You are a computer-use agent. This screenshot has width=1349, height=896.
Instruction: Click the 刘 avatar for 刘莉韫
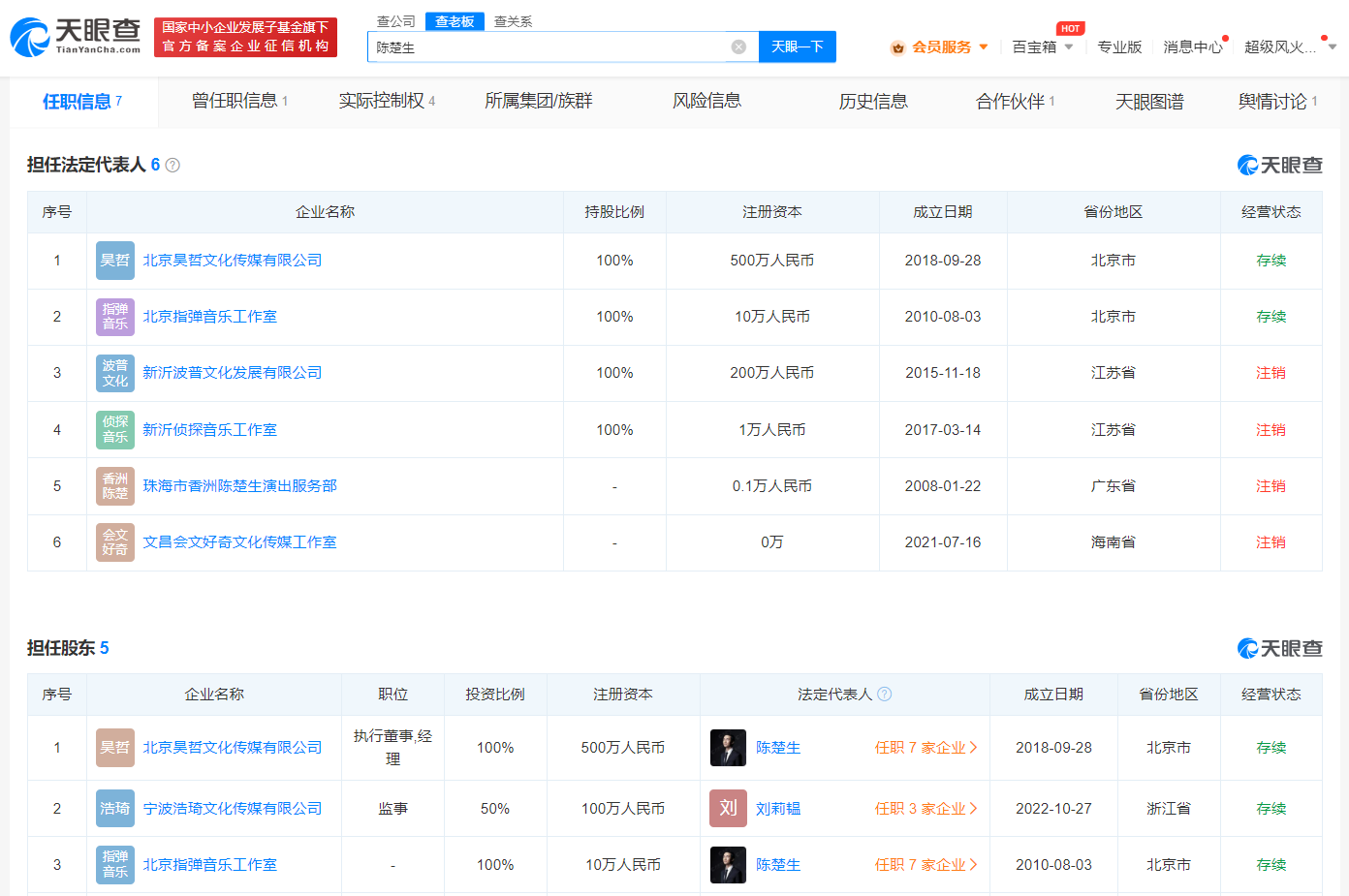click(728, 809)
